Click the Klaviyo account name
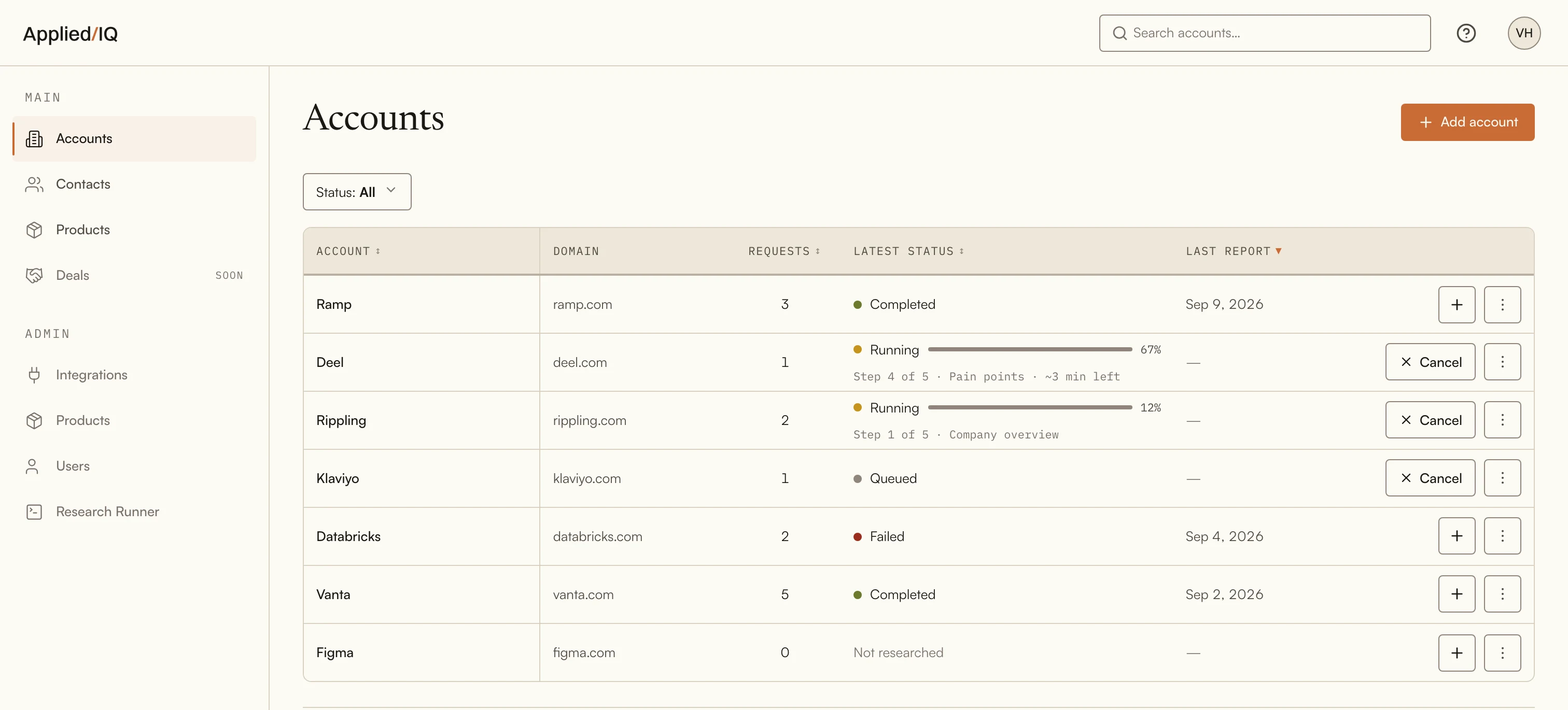The height and width of the screenshot is (710, 1568). [337, 479]
